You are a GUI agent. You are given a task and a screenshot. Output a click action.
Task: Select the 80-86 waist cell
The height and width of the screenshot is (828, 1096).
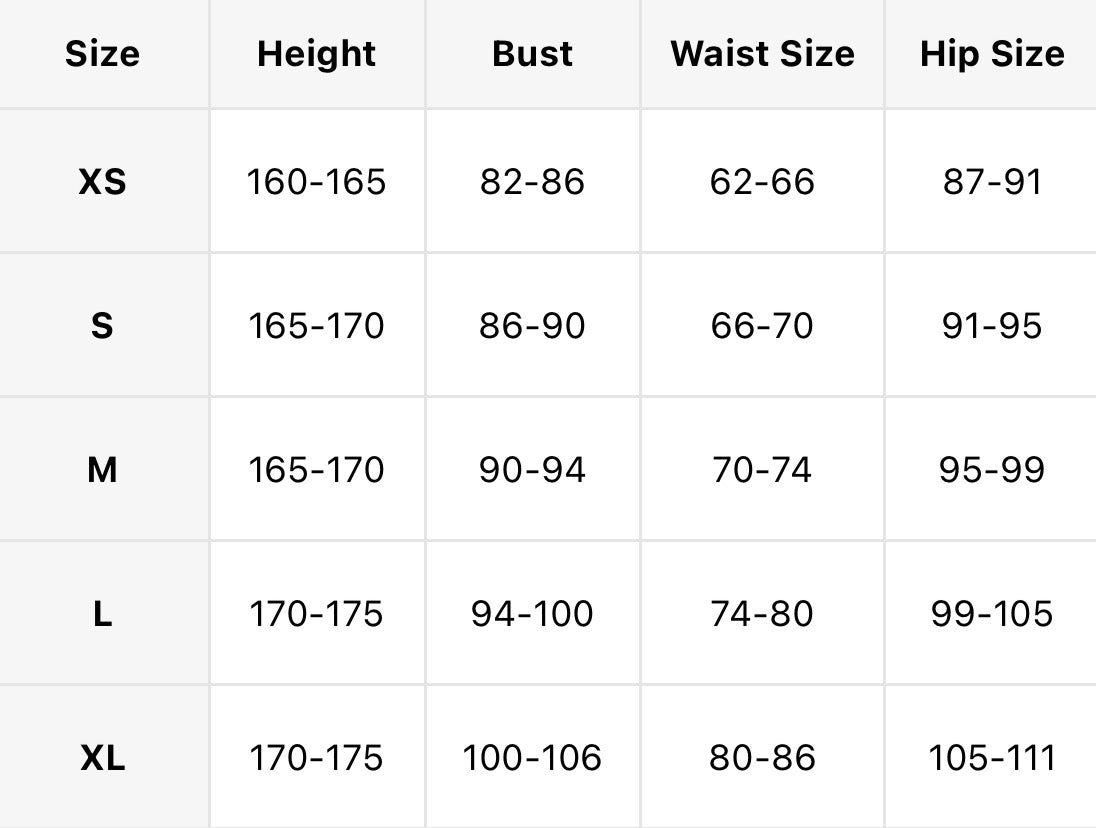(x=763, y=757)
